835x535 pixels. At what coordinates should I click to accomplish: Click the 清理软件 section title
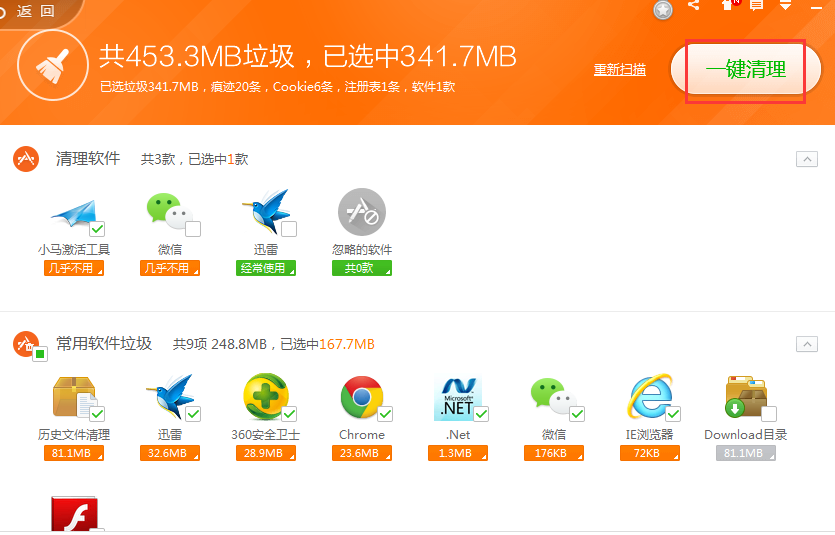point(88,159)
